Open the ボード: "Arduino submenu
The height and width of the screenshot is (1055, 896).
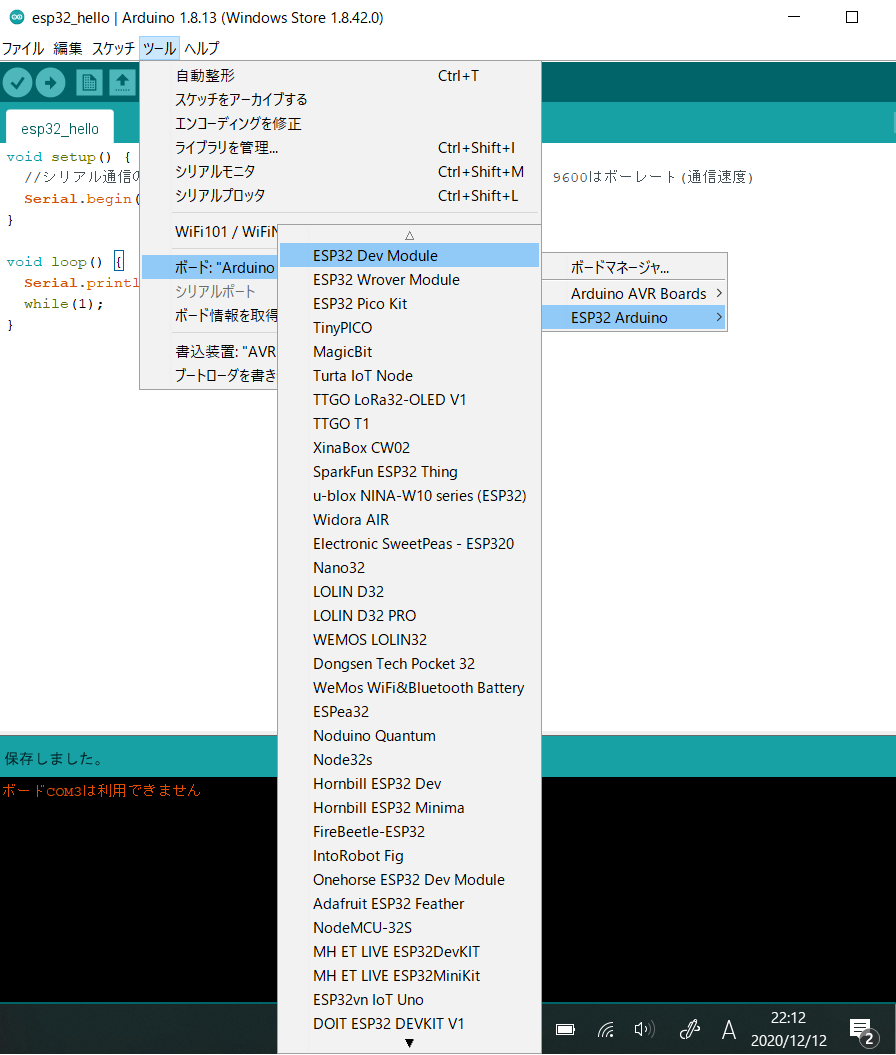pos(210,267)
